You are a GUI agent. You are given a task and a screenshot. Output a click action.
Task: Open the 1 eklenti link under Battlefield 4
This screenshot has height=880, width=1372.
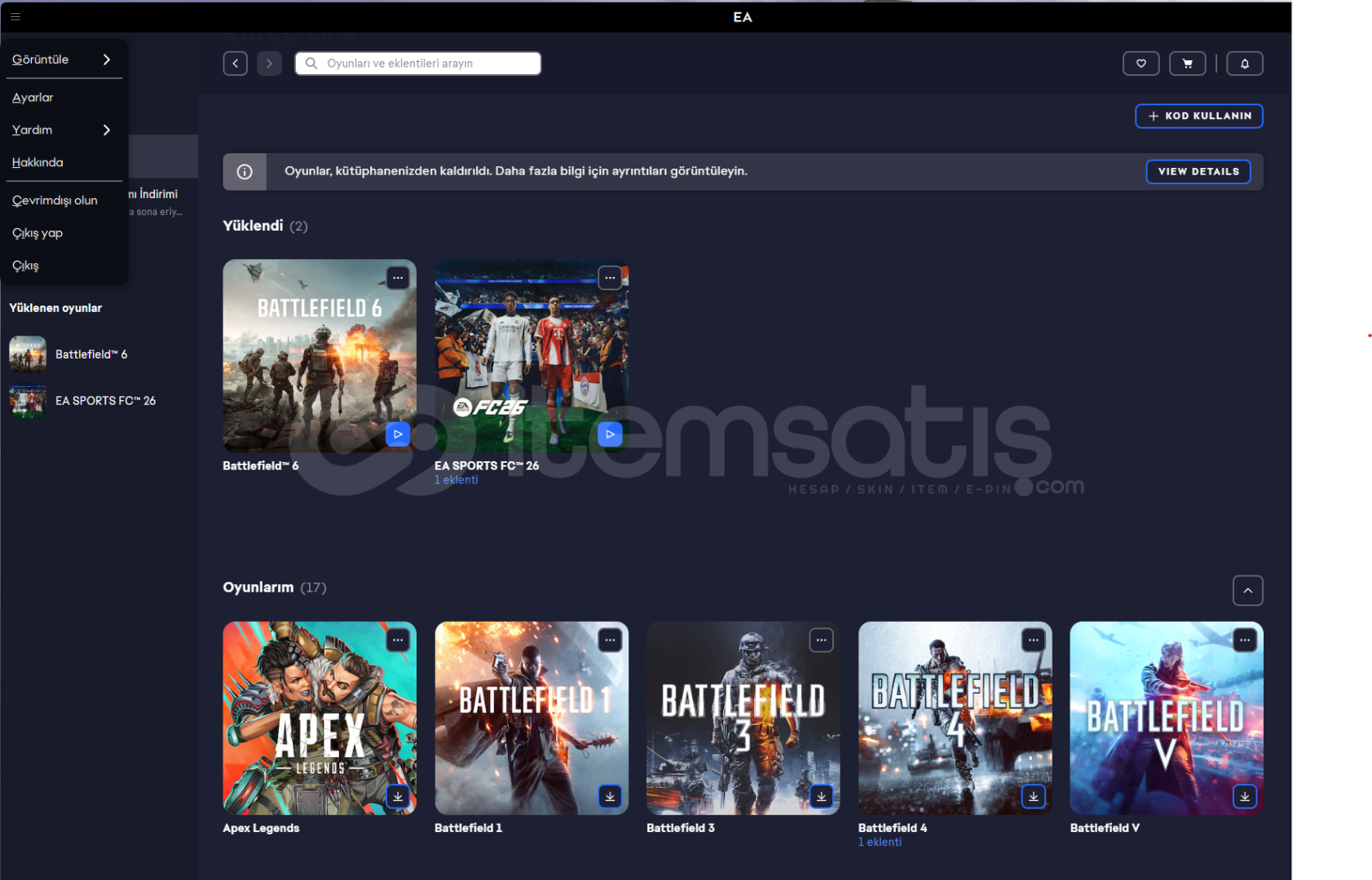pos(880,843)
